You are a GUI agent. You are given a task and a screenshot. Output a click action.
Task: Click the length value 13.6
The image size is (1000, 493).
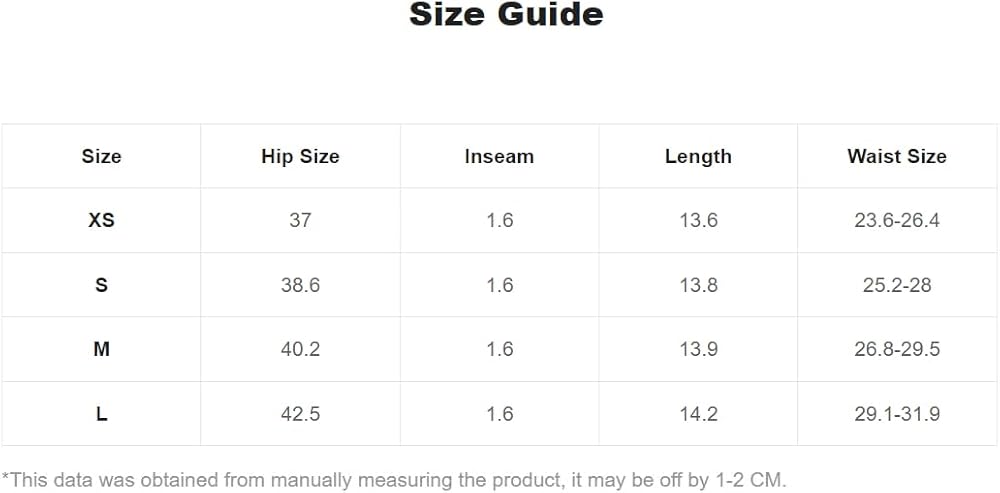(x=698, y=221)
